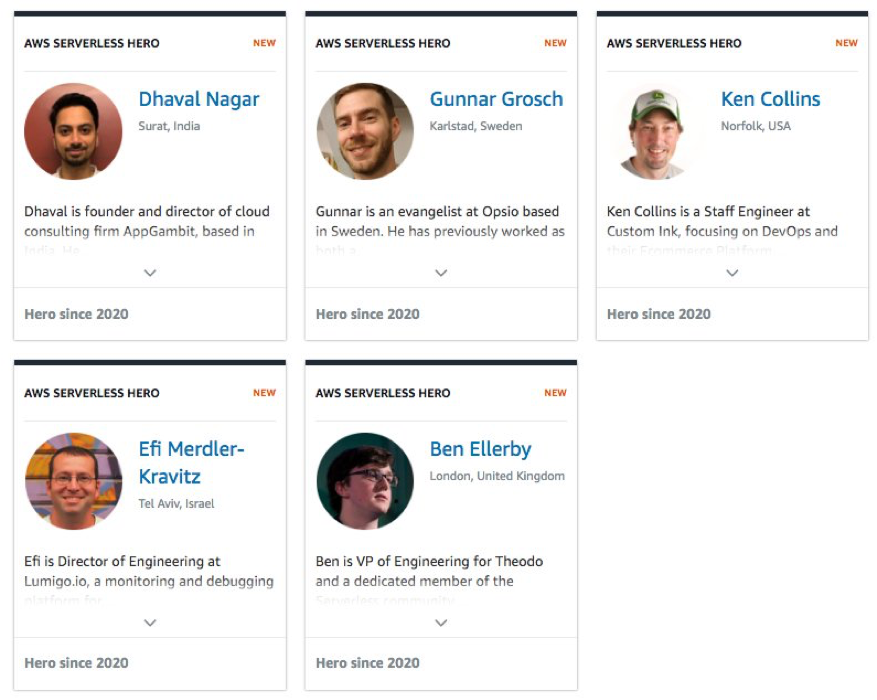Image resolution: width=877 pixels, height=700 pixels.
Task: Open Efi Merdler-Kravitz's profile link
Action: pos(191,463)
